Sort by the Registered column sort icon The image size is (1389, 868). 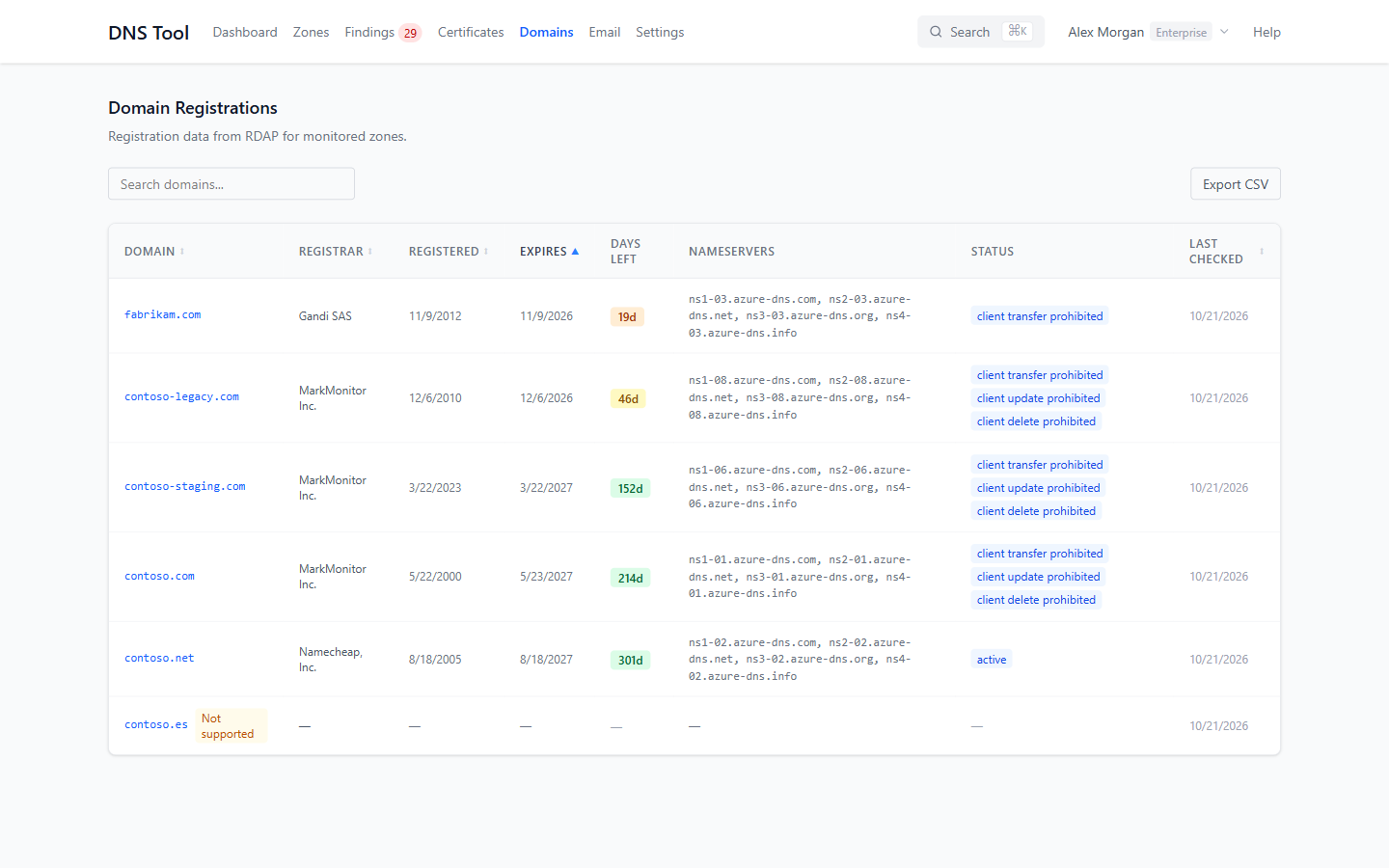(486, 252)
